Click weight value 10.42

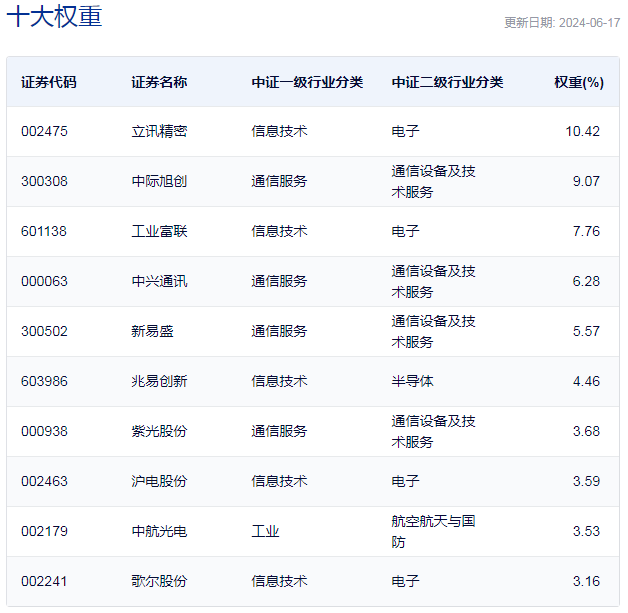pos(582,131)
